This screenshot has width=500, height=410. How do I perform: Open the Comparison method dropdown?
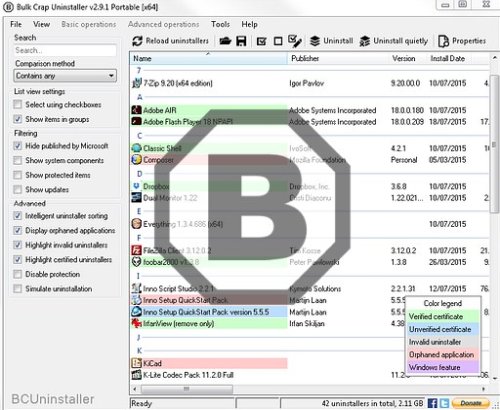pos(65,76)
